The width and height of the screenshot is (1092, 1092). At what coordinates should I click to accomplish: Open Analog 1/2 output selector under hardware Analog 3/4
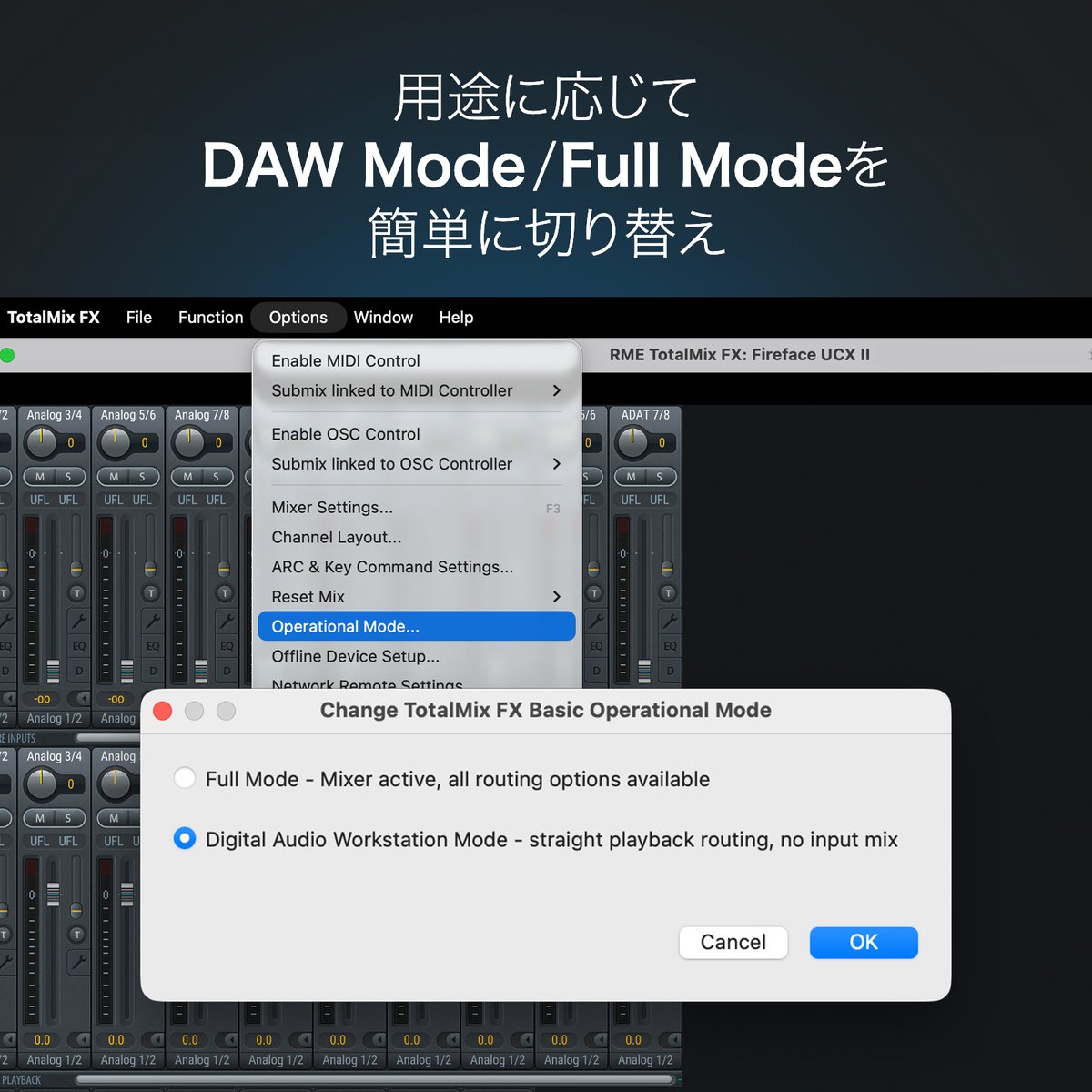coord(55,719)
